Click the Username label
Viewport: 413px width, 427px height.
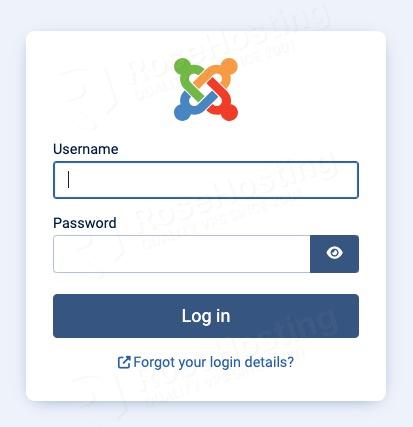coord(86,149)
